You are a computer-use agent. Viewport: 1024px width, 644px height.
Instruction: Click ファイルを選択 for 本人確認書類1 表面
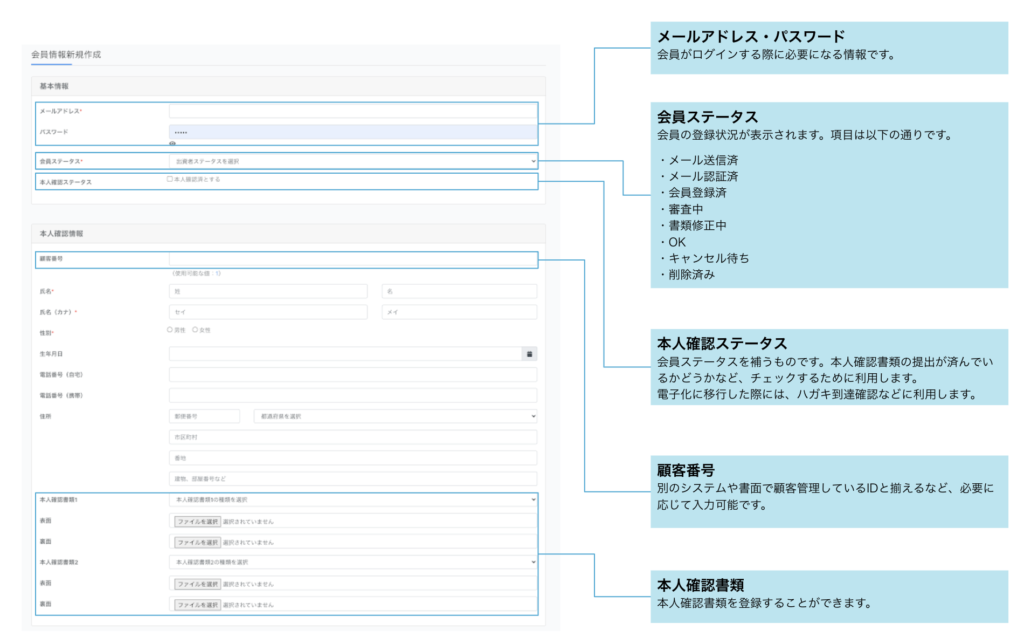coord(197,521)
